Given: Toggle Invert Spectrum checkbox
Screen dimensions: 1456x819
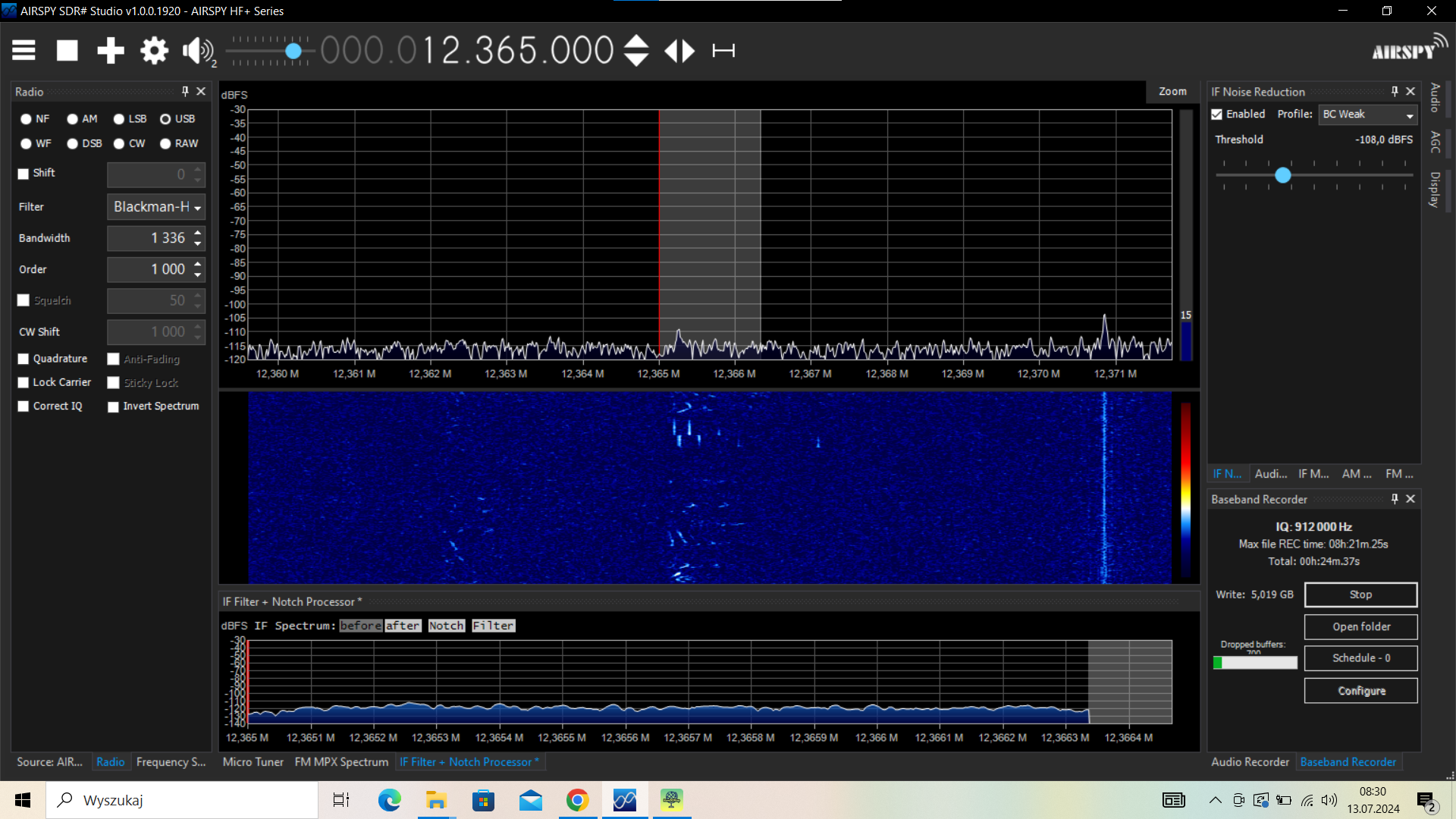Looking at the screenshot, I should [x=113, y=406].
